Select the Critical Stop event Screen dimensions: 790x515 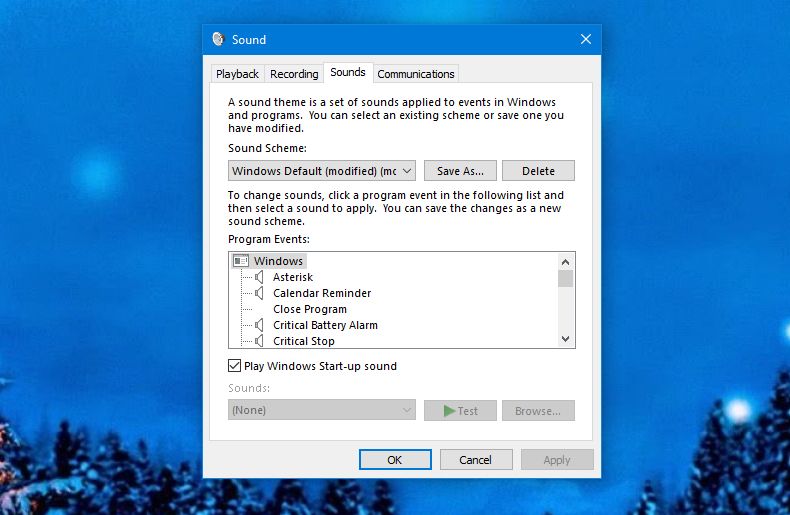pyautogui.click(x=304, y=341)
